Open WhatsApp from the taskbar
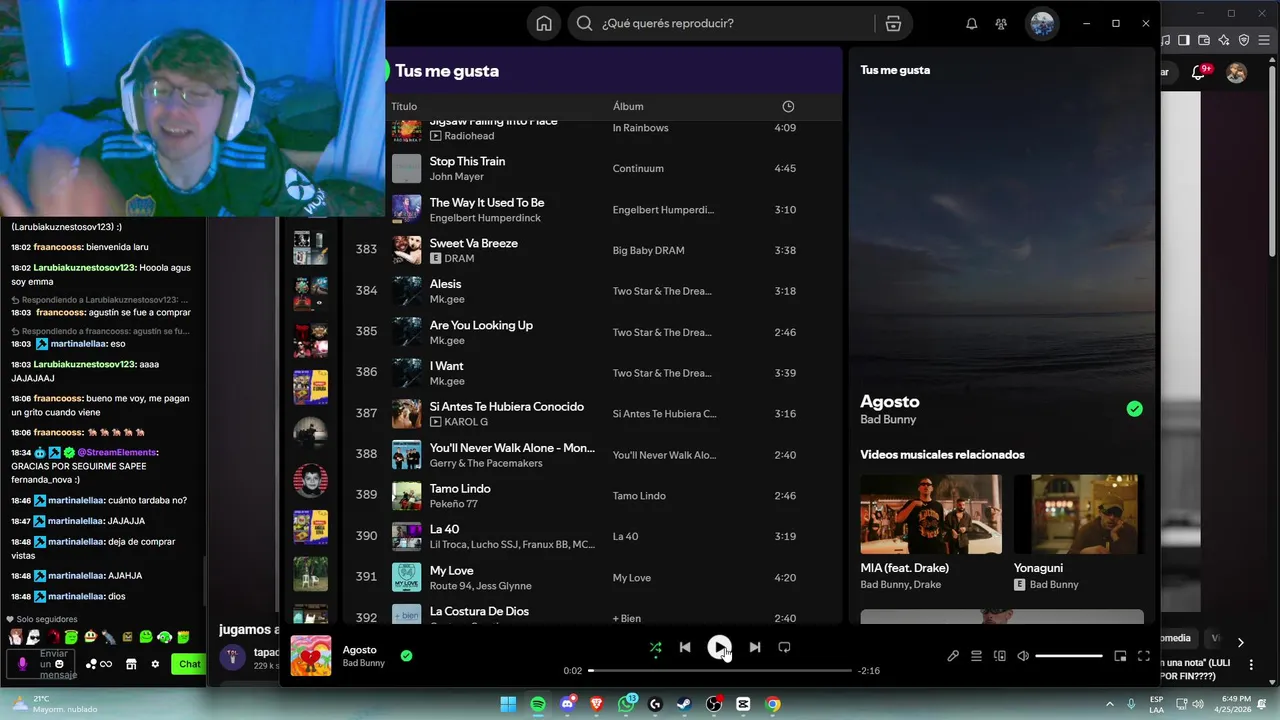 point(627,704)
